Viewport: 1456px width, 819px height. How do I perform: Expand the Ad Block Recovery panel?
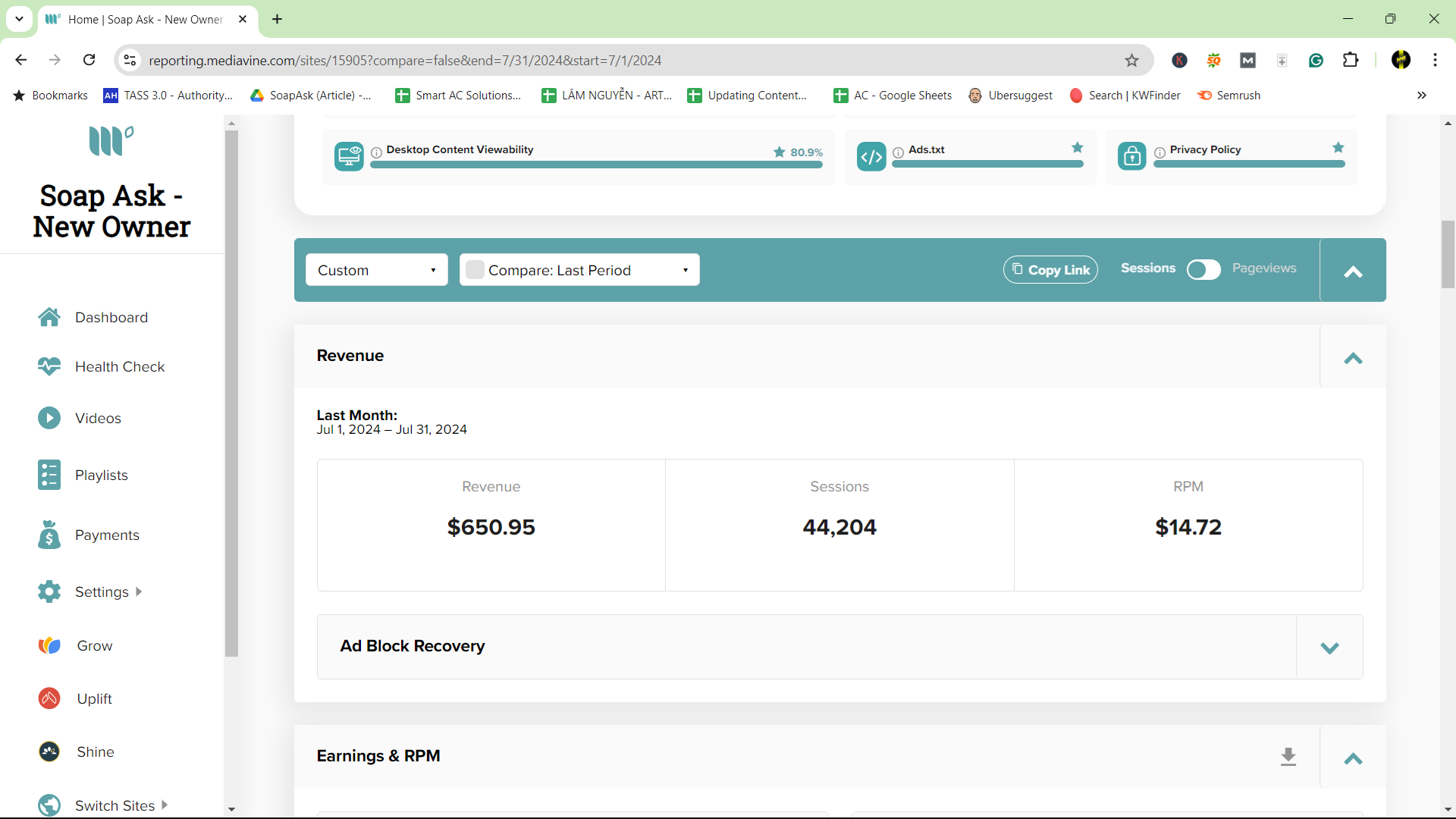1329,647
